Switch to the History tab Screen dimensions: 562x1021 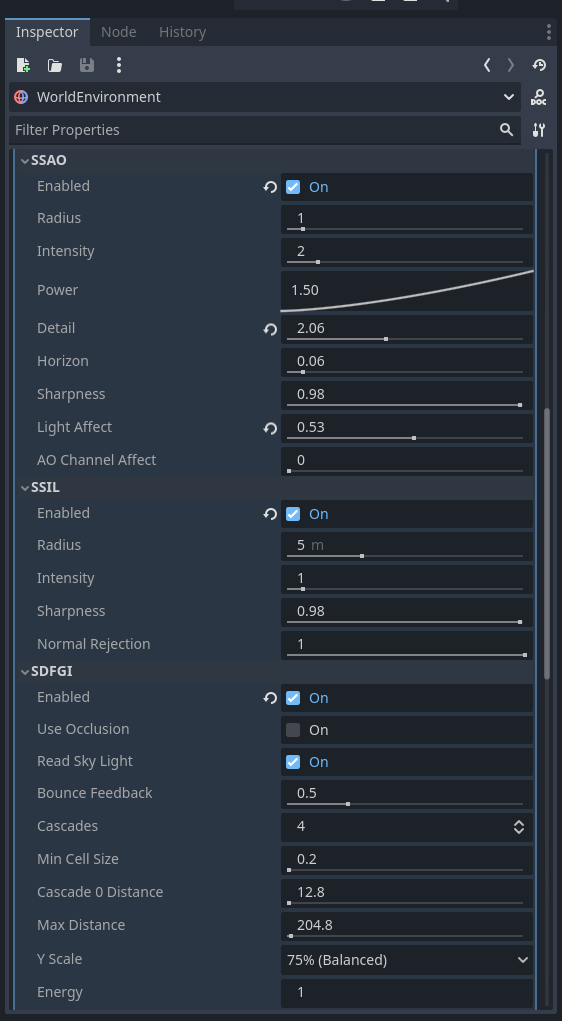click(182, 32)
